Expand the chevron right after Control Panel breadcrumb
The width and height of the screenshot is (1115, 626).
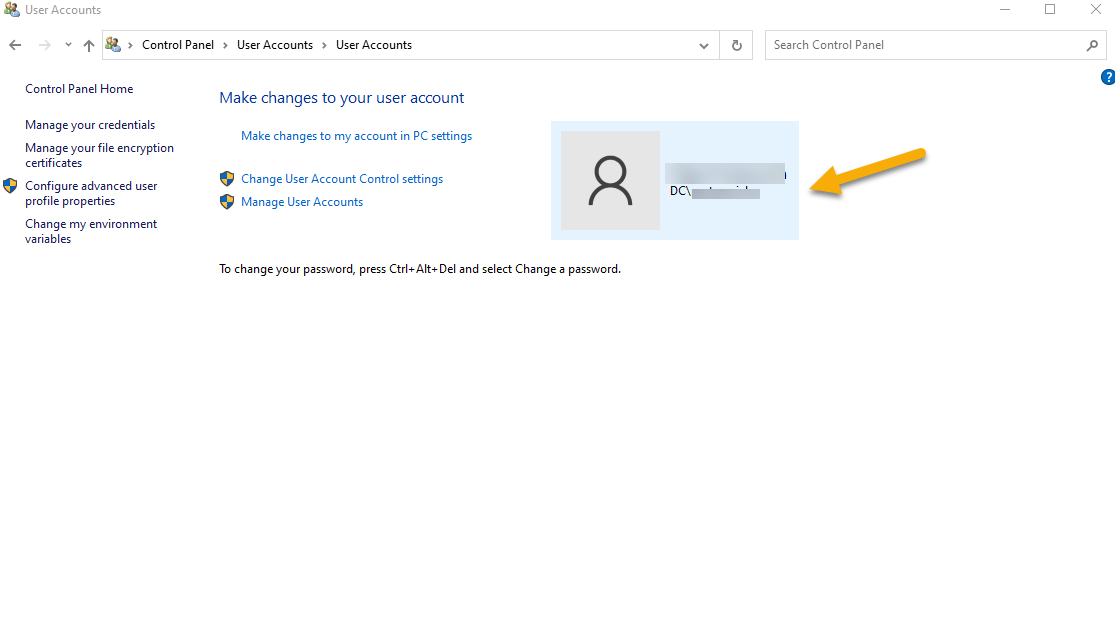coord(225,45)
